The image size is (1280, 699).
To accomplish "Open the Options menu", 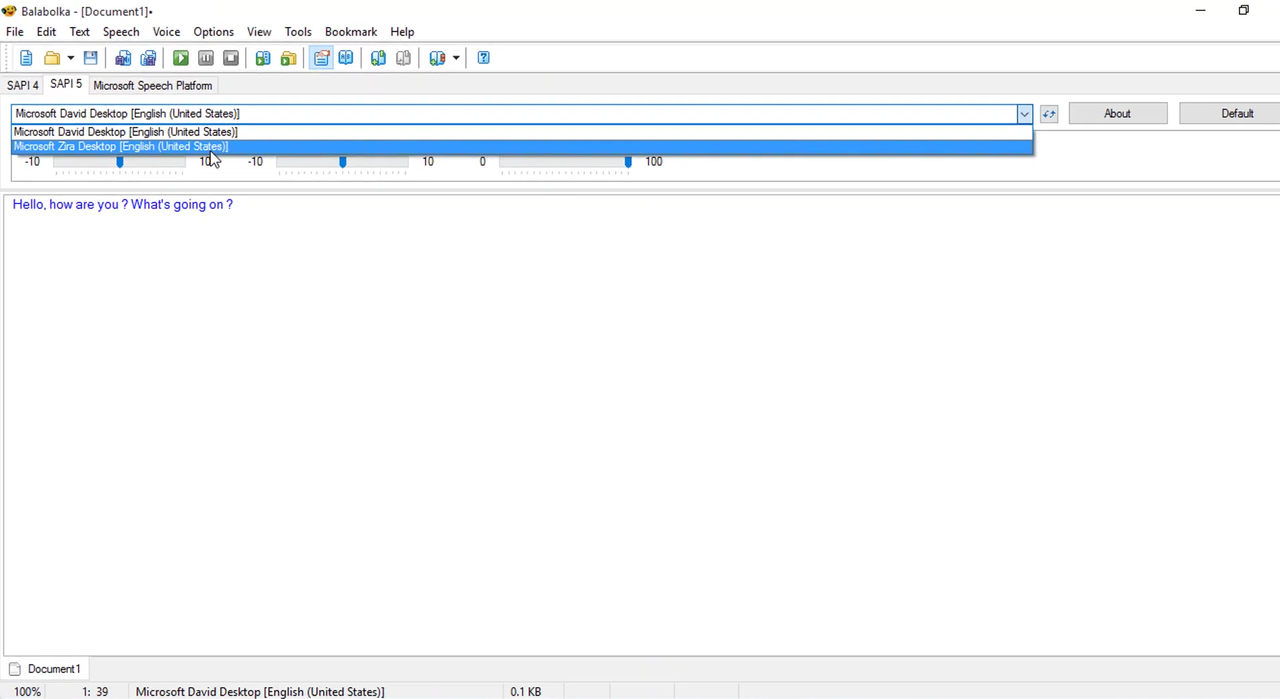I will click(213, 32).
